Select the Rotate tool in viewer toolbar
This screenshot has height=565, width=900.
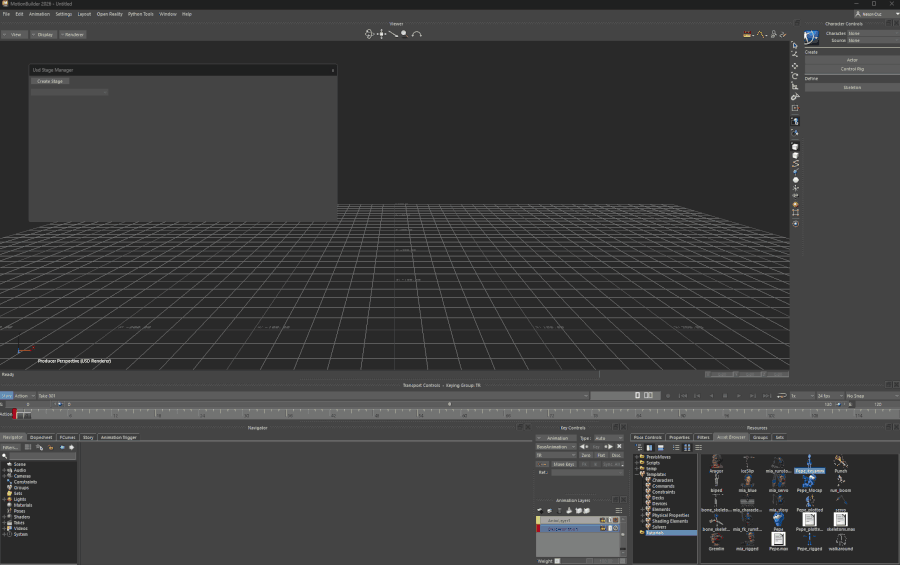click(795, 76)
